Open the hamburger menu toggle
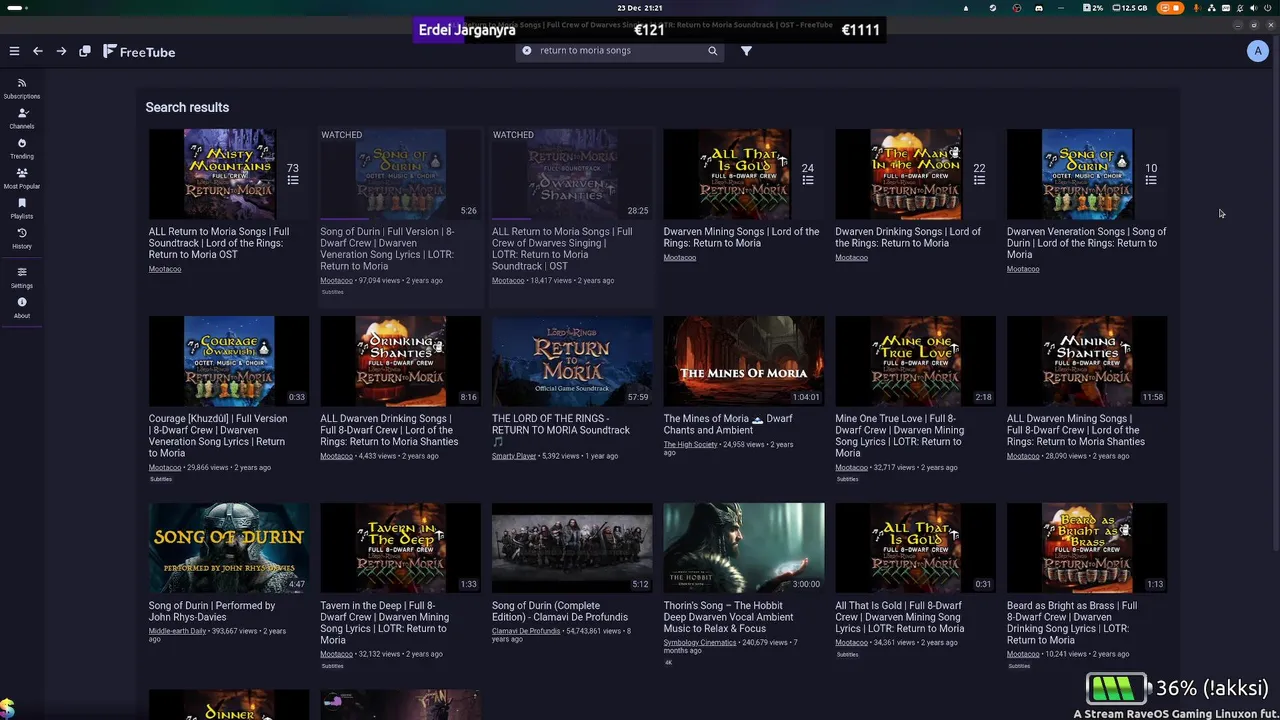 14,51
